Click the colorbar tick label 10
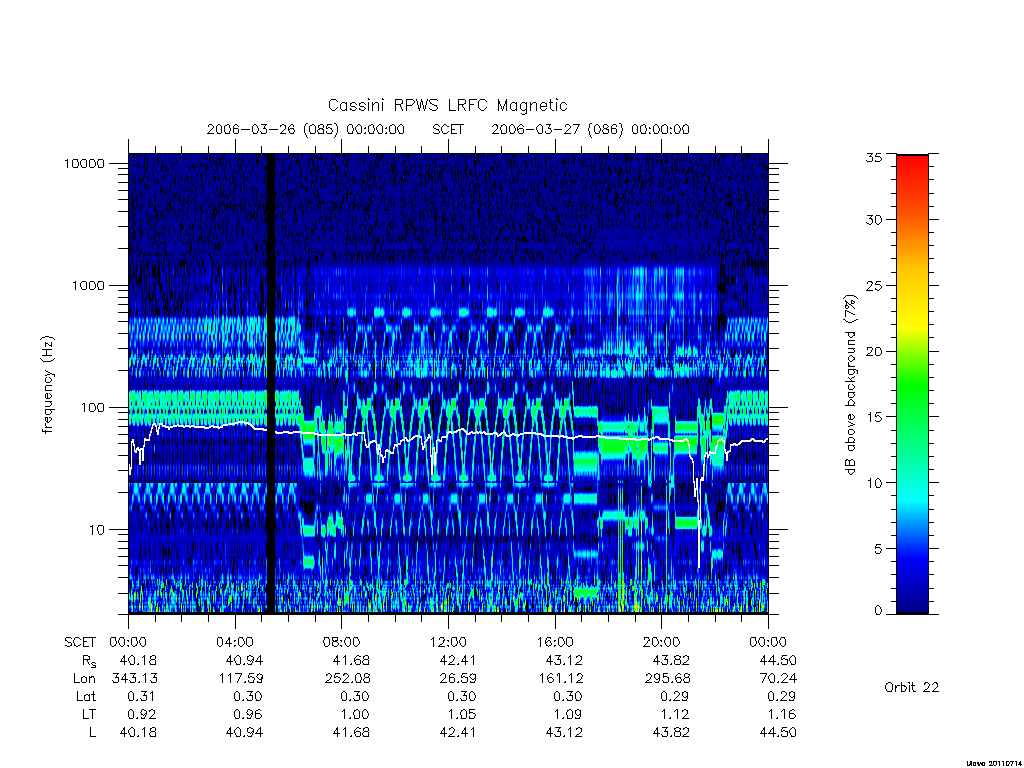1024x768 pixels. tap(874, 483)
